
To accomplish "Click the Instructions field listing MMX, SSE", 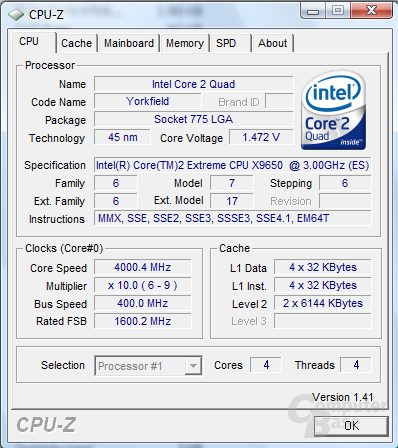I will point(232,218).
